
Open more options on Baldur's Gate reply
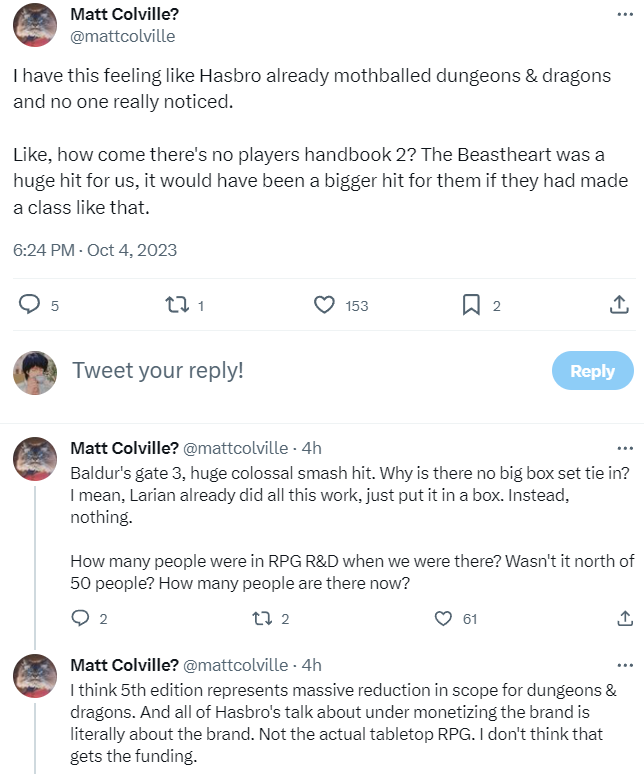[x=625, y=448]
